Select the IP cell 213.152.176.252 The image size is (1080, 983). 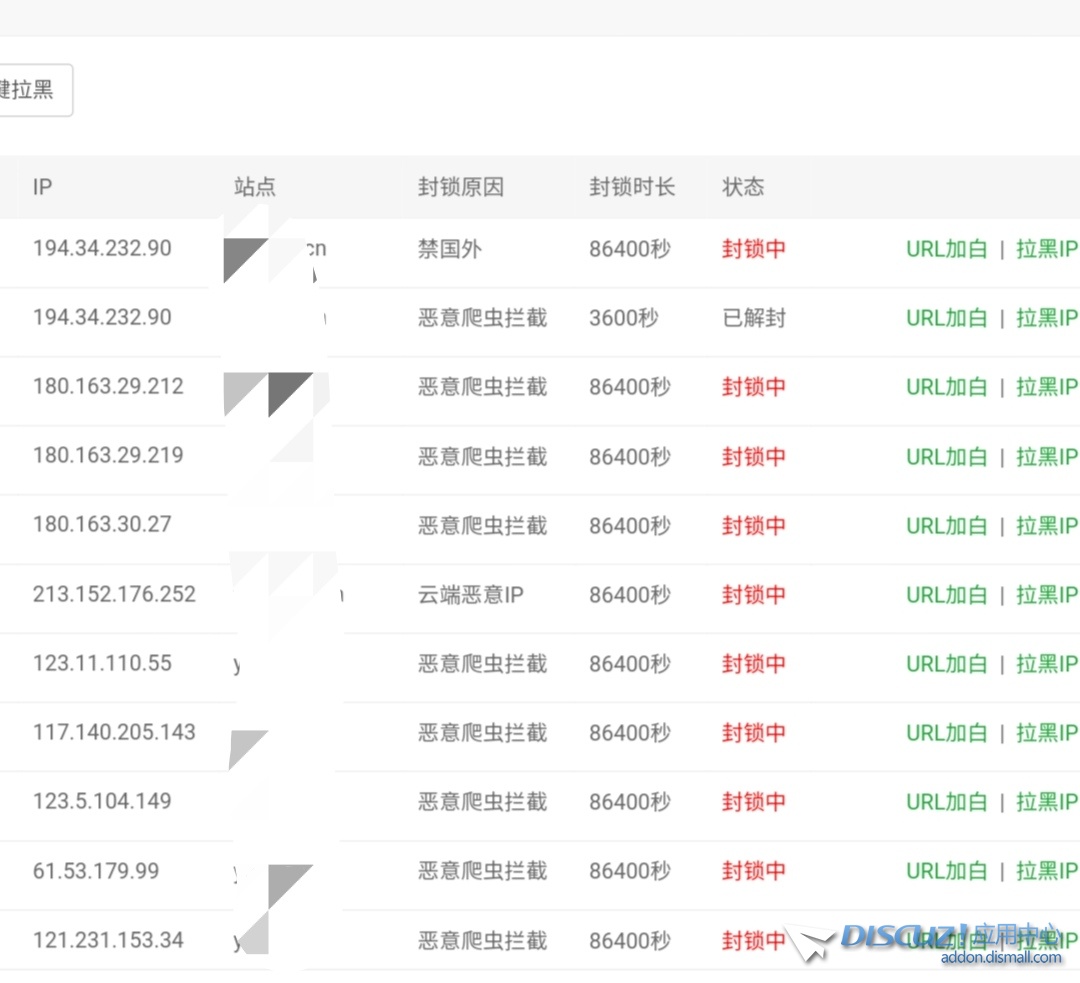click(114, 594)
